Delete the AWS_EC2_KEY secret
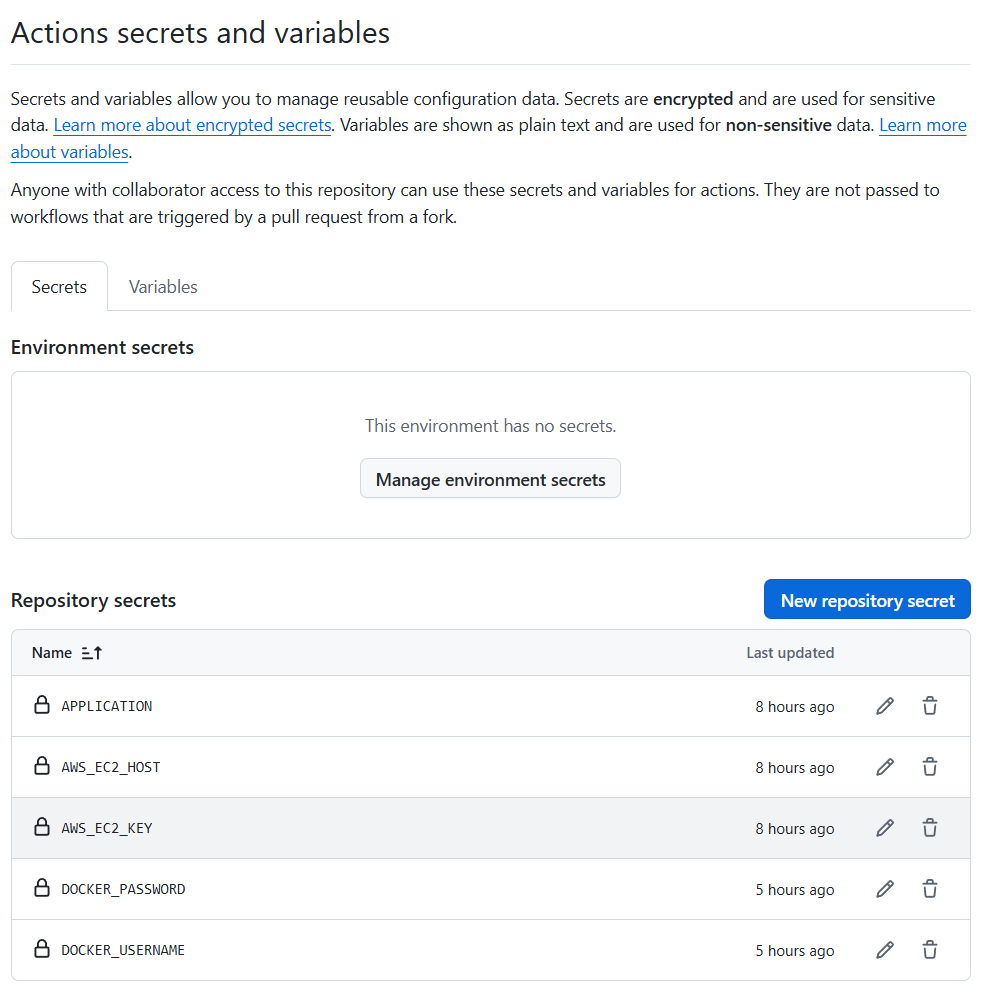 coord(930,828)
